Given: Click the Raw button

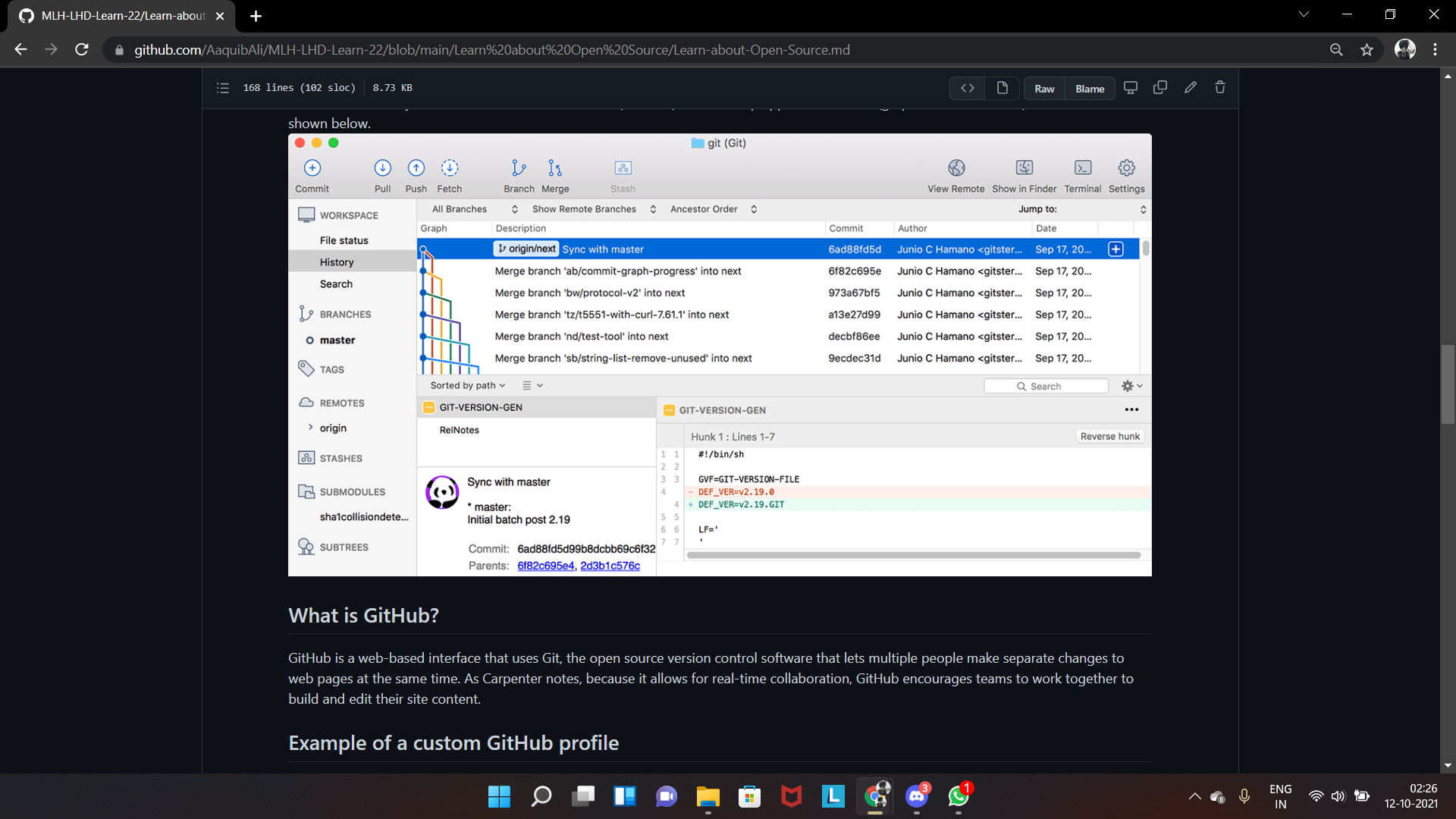Looking at the screenshot, I should pos(1044,89).
